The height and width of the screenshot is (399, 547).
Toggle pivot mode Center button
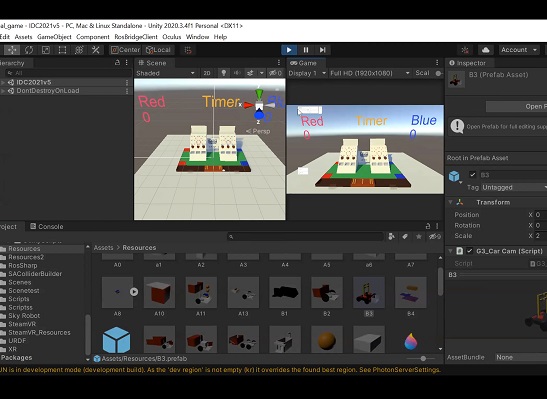[125, 50]
